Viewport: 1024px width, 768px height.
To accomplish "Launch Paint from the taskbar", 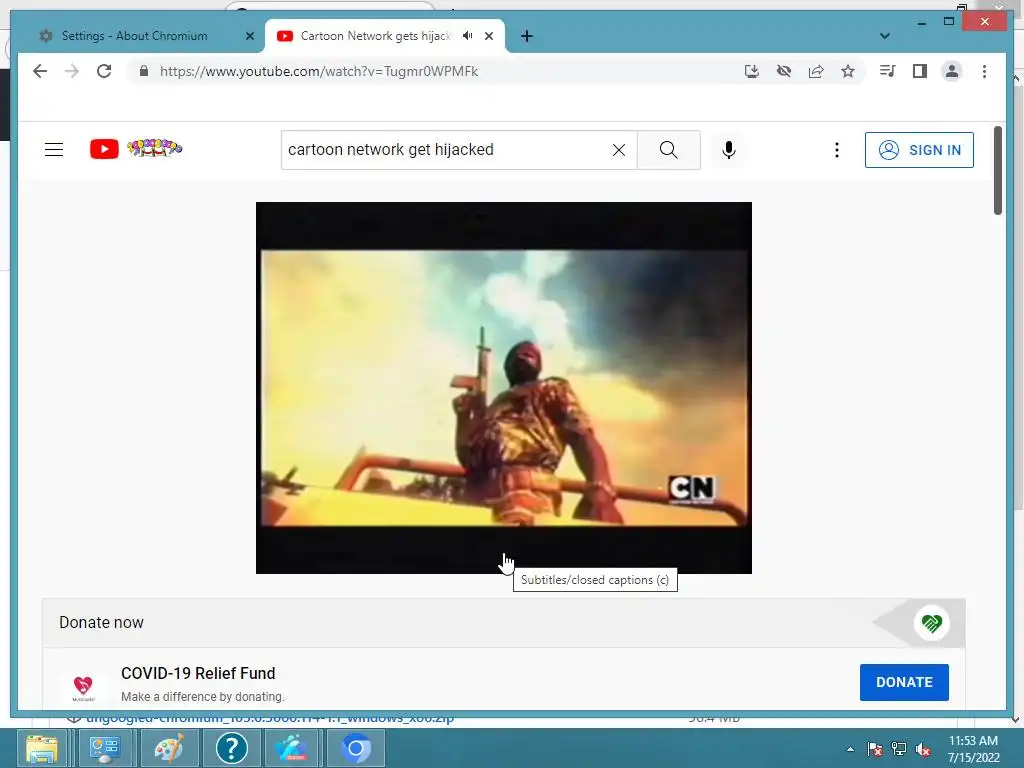I will pyautogui.click(x=168, y=748).
